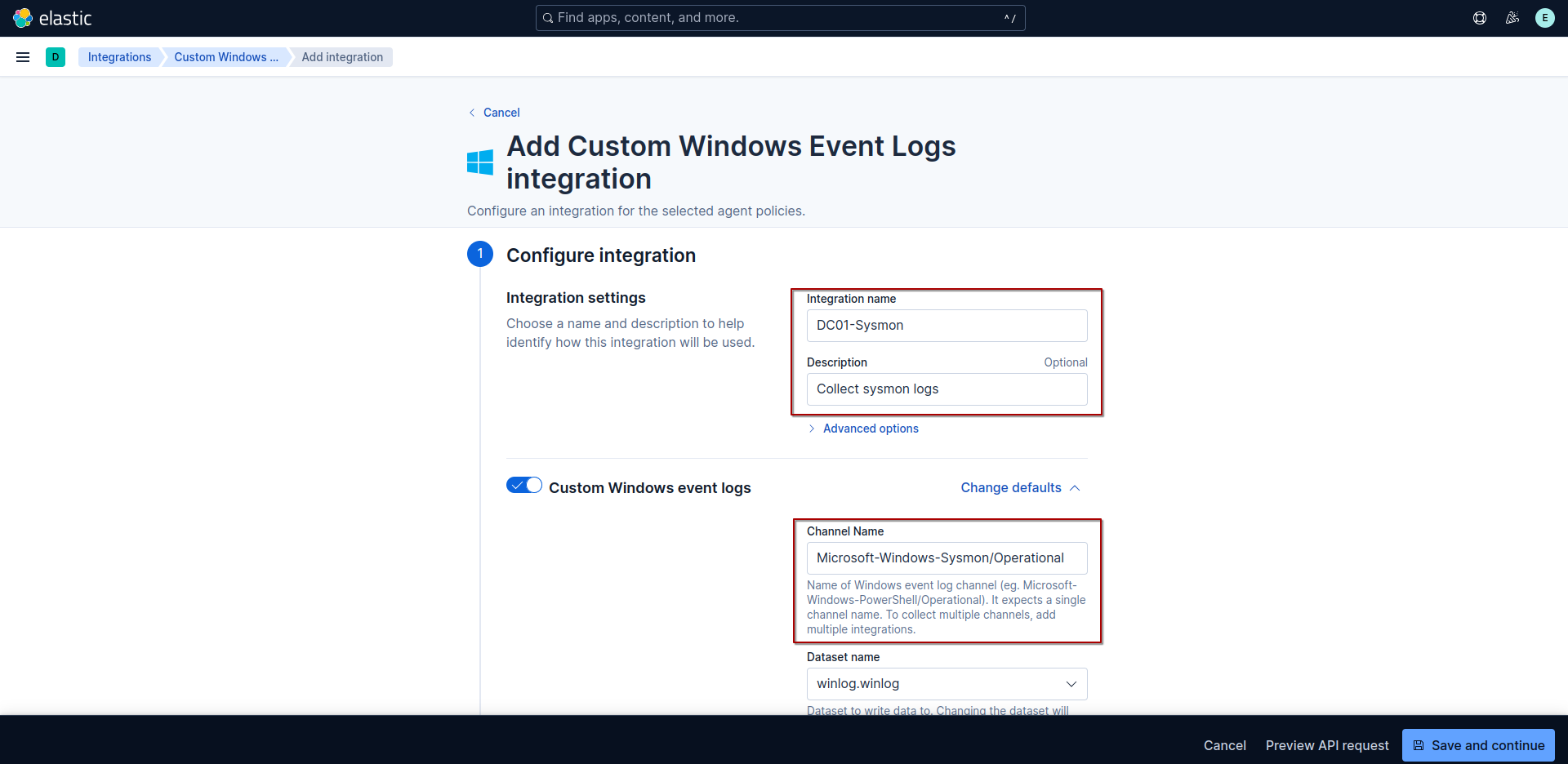
Task: Focus the Channel Name field
Action: [947, 558]
